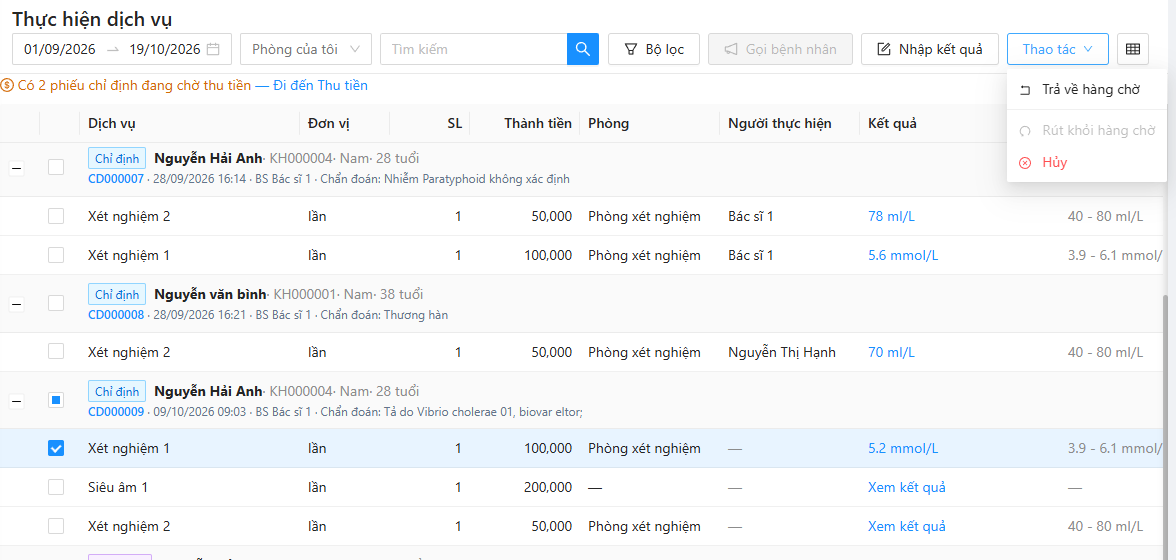Collapse the CD000007 order group
The height and width of the screenshot is (560, 1176).
pyautogui.click(x=16, y=169)
